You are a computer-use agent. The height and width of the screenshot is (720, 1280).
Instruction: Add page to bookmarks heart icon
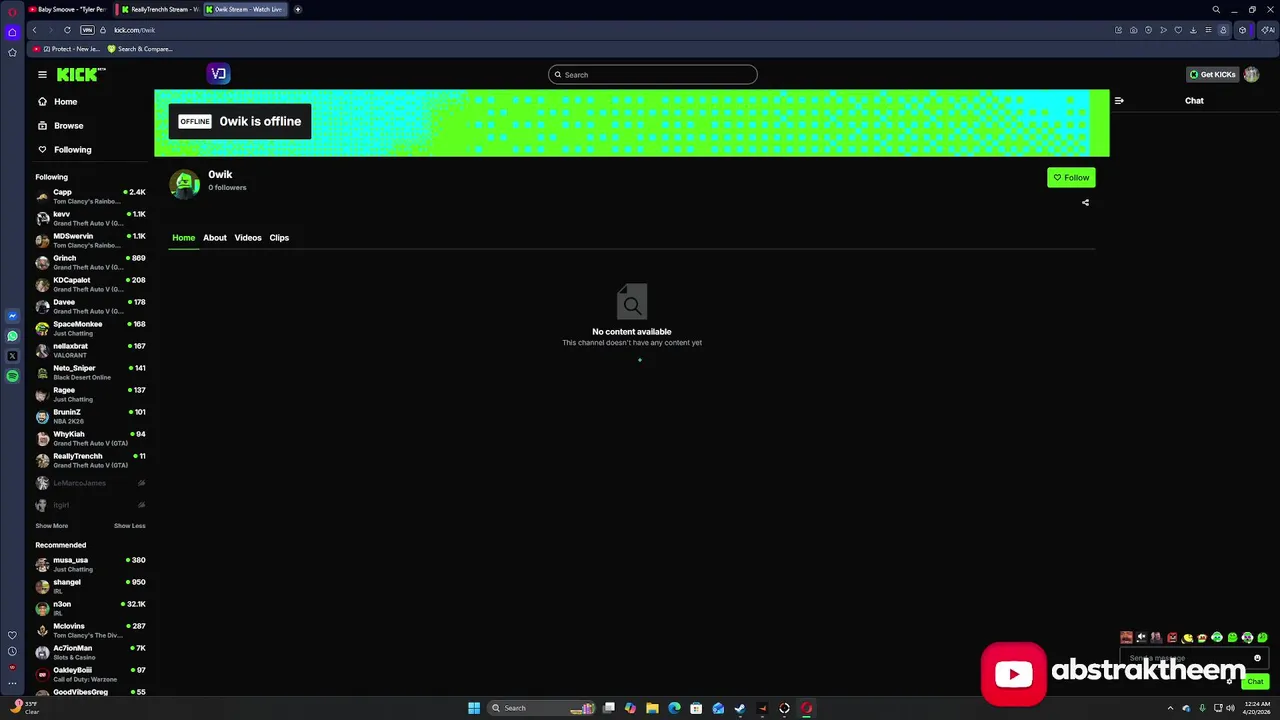(1178, 30)
